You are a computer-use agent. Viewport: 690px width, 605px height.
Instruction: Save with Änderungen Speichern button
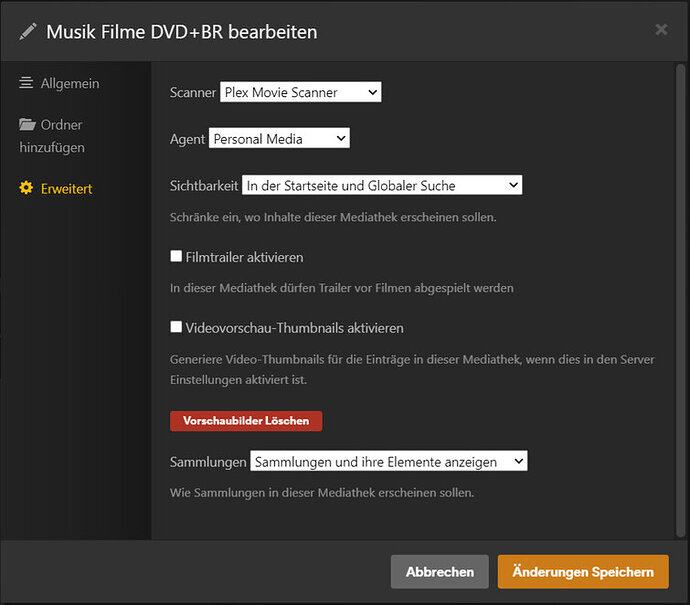point(583,572)
